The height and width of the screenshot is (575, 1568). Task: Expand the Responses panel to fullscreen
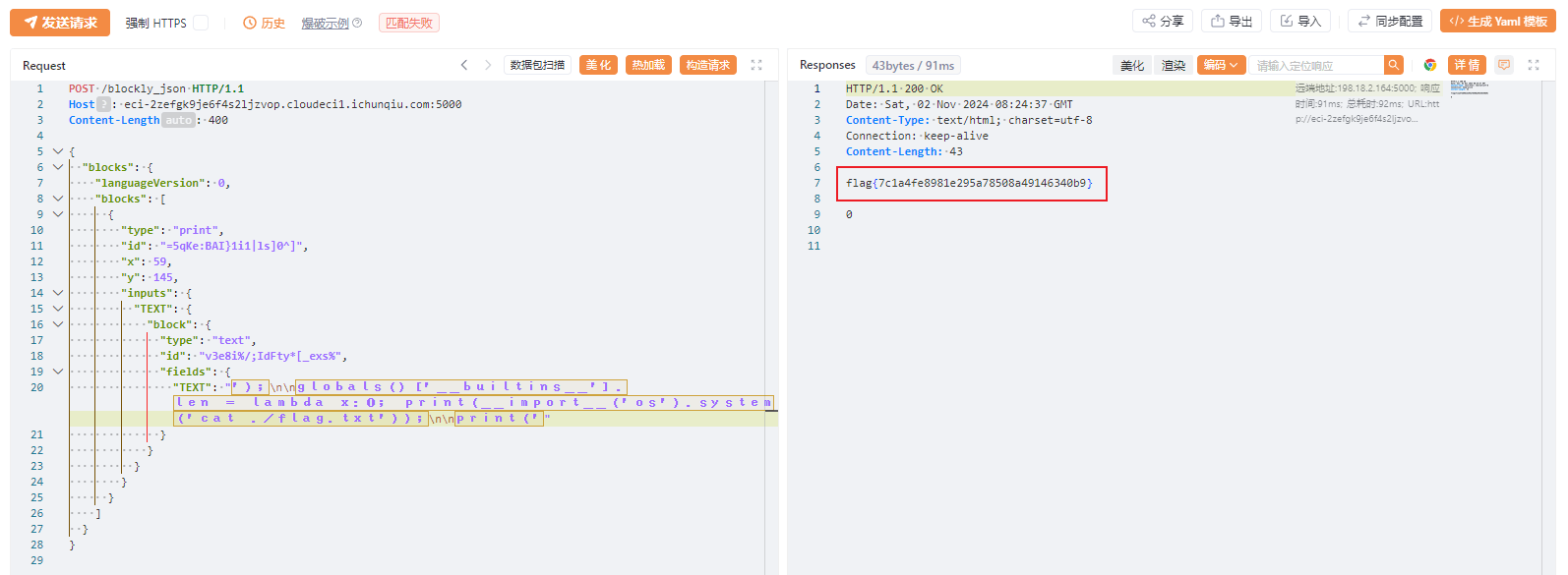[1534, 65]
